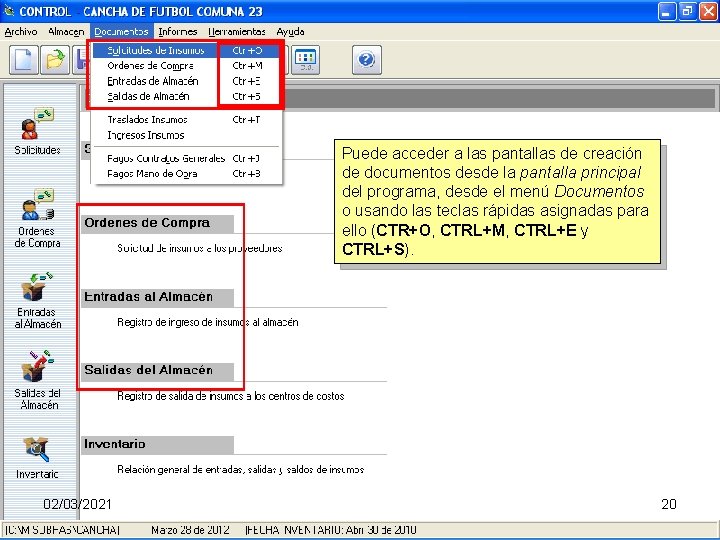The height and width of the screenshot is (540, 720).
Task: Click the Open folder toolbar icon
Action: [55, 60]
